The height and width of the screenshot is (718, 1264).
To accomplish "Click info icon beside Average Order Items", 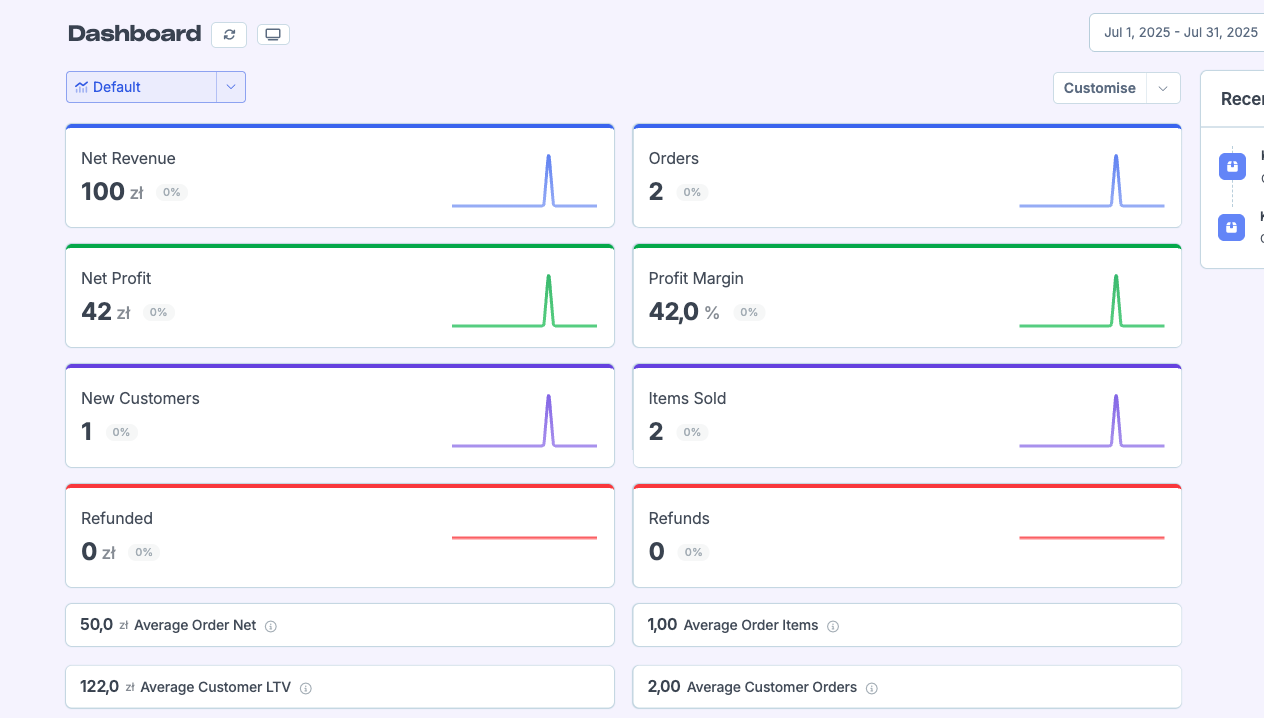I will tap(833, 626).
